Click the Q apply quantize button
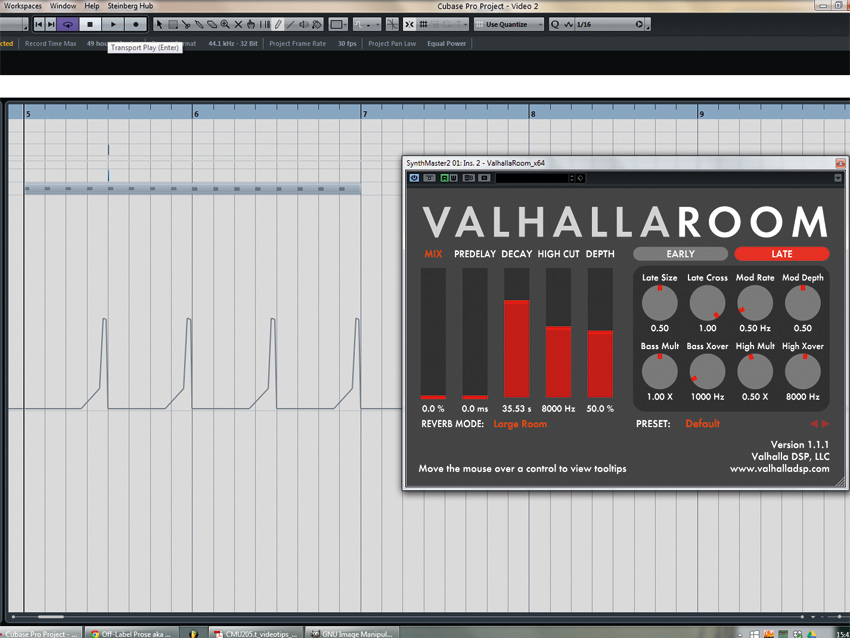This screenshot has width=850, height=638. coord(555,24)
